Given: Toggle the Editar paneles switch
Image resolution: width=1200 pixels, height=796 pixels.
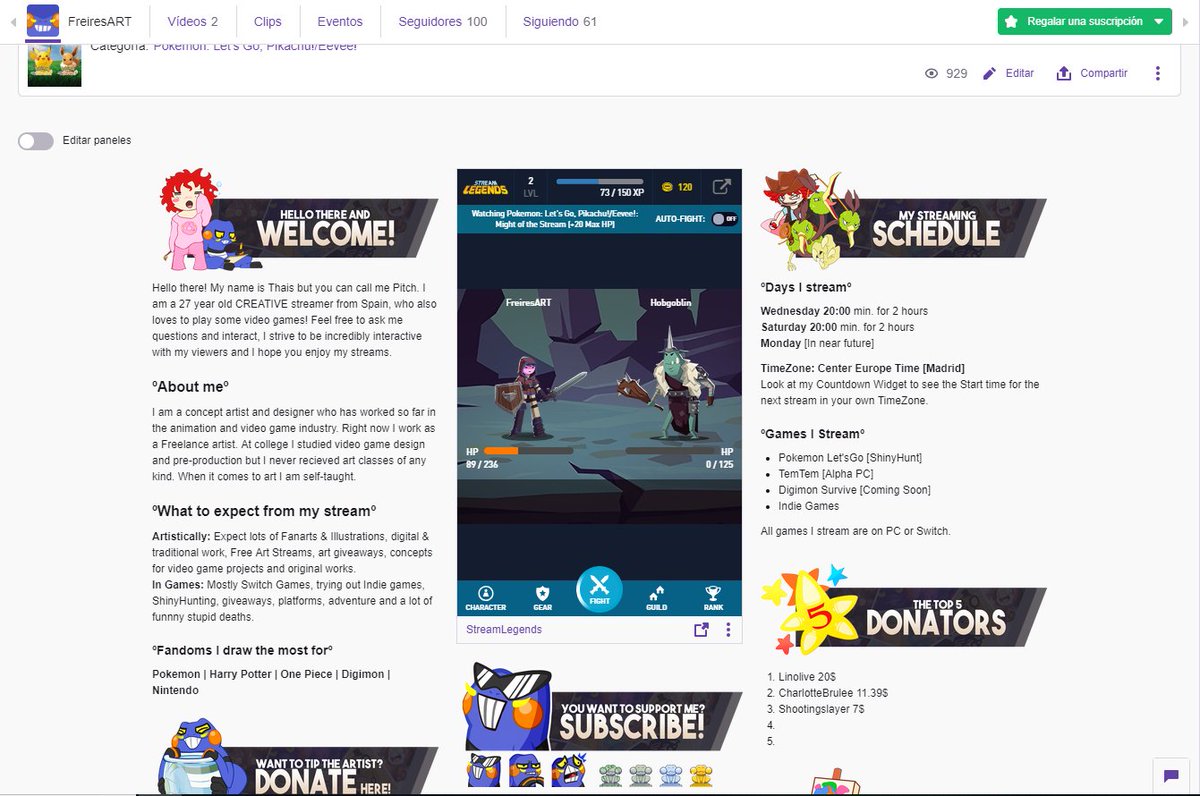Looking at the screenshot, I should click(x=36, y=141).
